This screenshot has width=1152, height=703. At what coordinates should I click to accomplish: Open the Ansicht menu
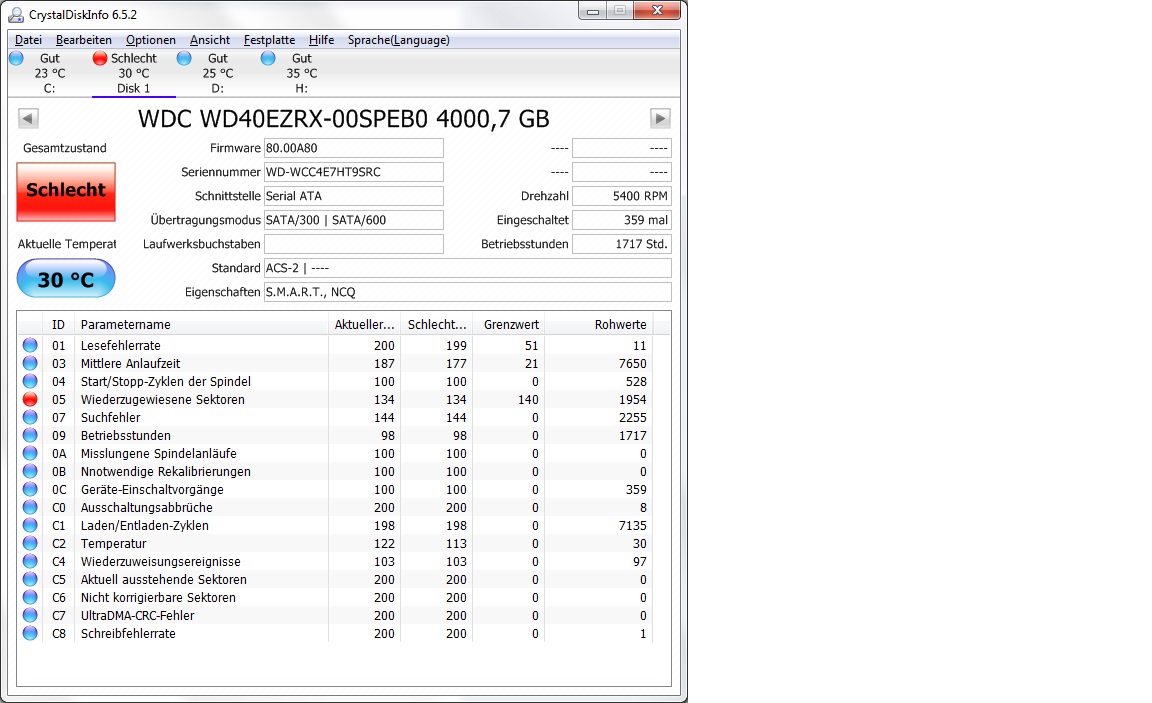(x=209, y=40)
